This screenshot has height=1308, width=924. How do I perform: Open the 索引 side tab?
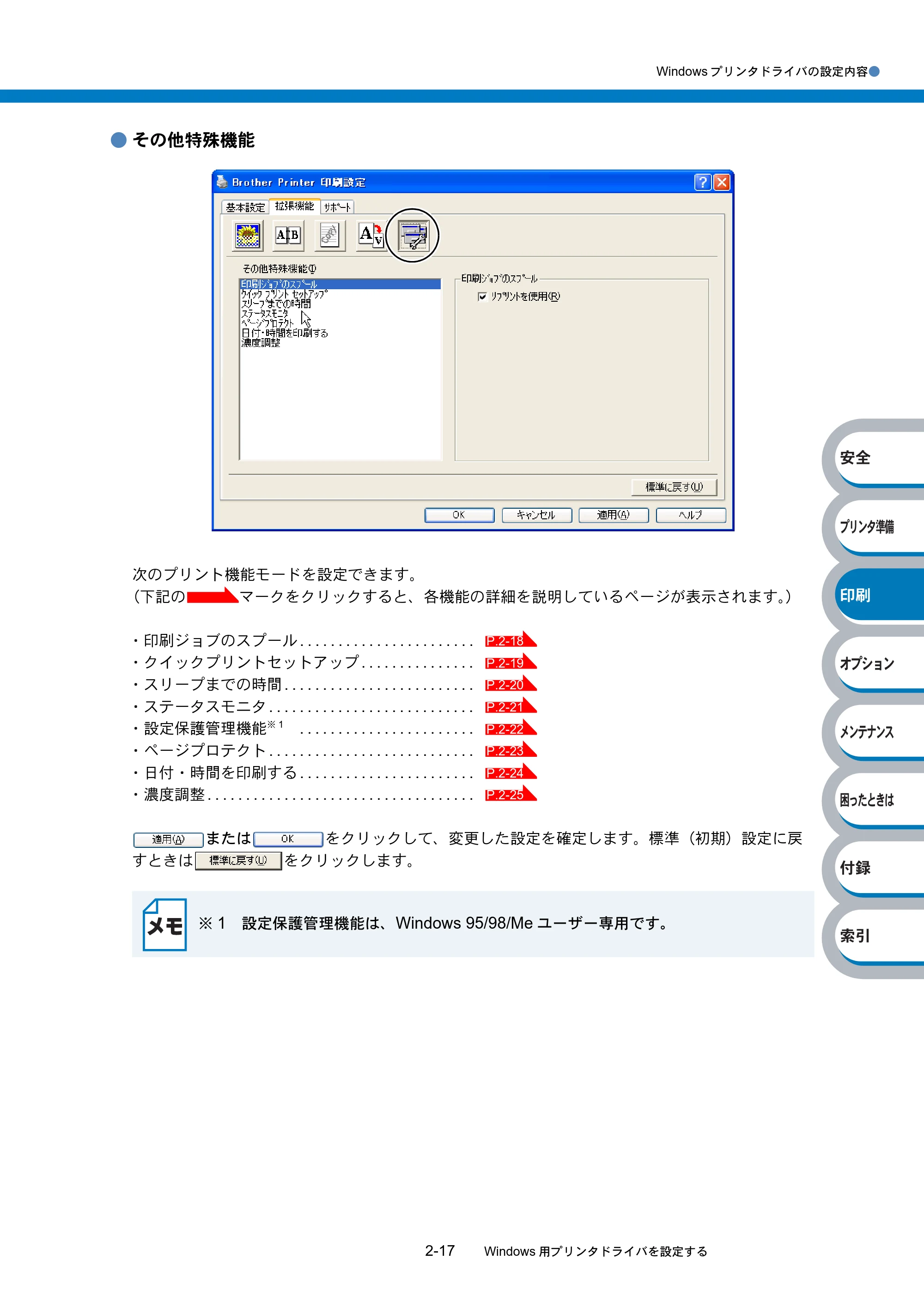(x=879, y=936)
